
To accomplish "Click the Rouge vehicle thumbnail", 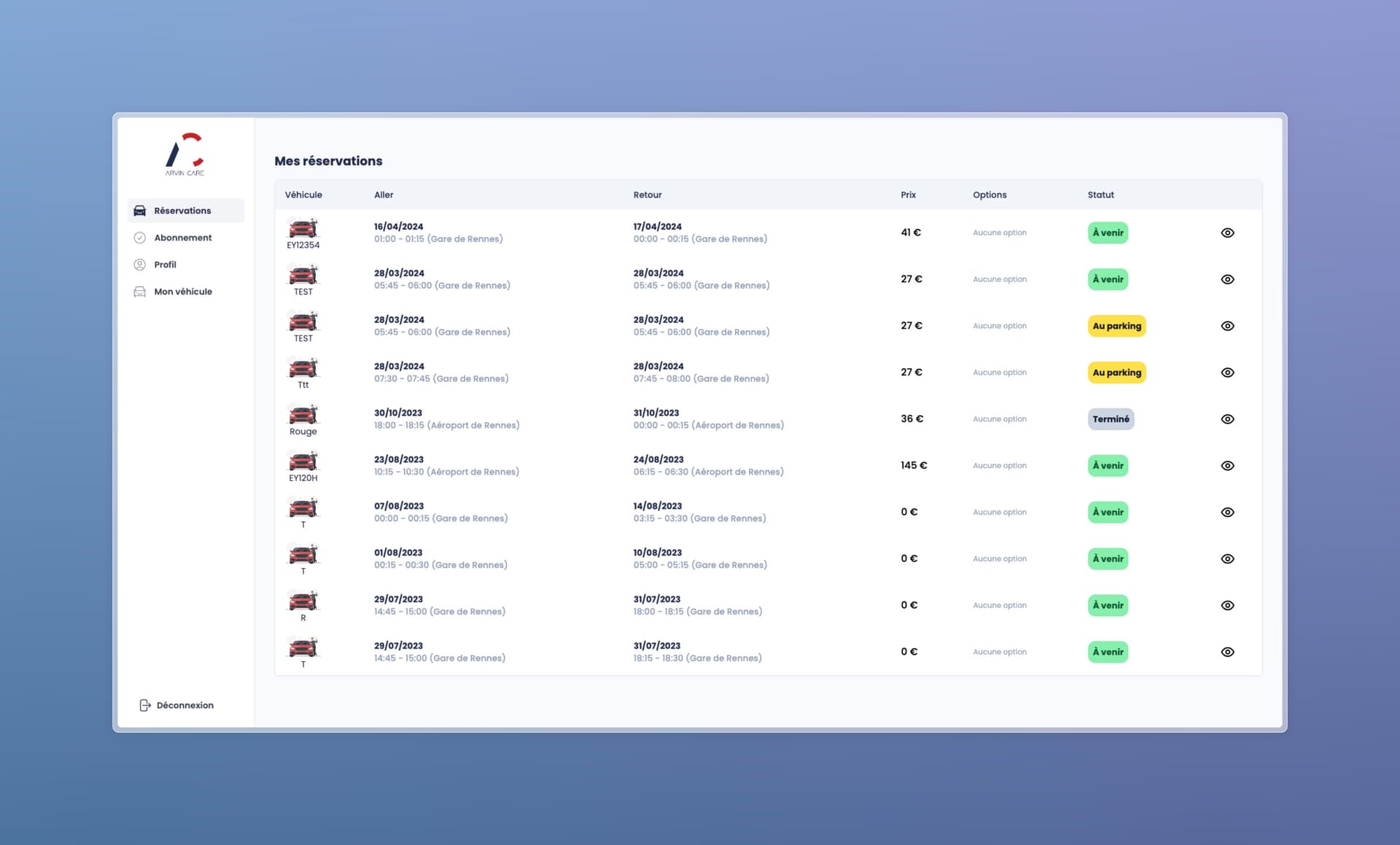I will point(303,415).
